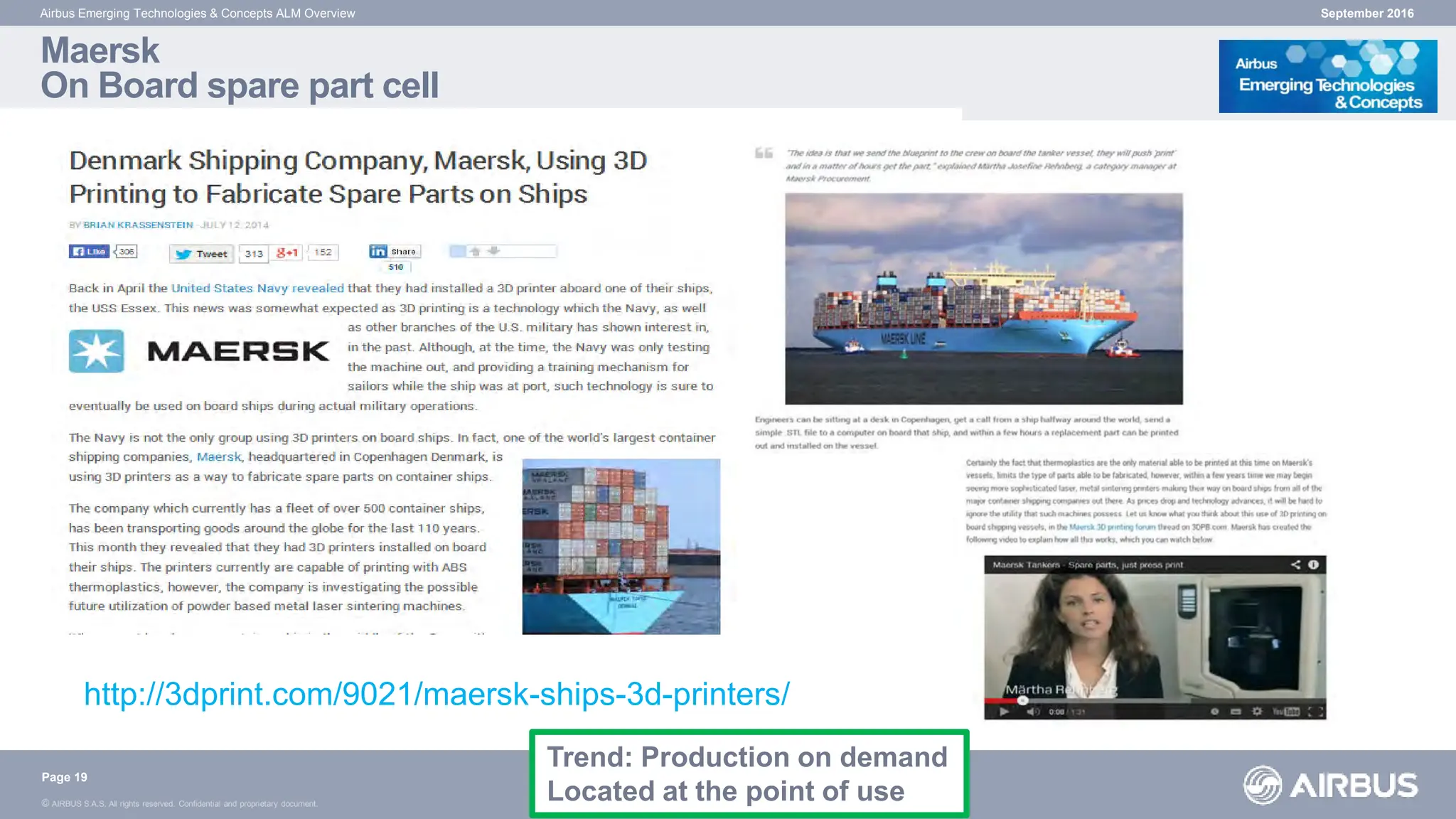Click the article headline 'Denmark Shipping Company, Maersk'
The height and width of the screenshot is (819, 1456).
[358, 177]
